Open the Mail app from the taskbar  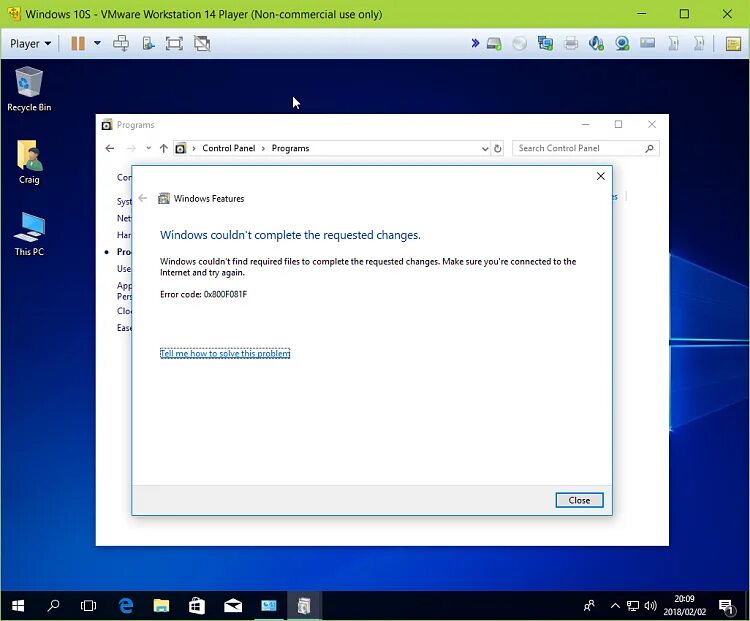pos(232,606)
